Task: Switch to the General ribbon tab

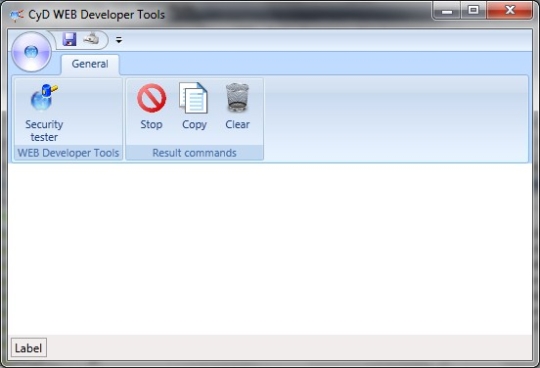Action: [90, 64]
